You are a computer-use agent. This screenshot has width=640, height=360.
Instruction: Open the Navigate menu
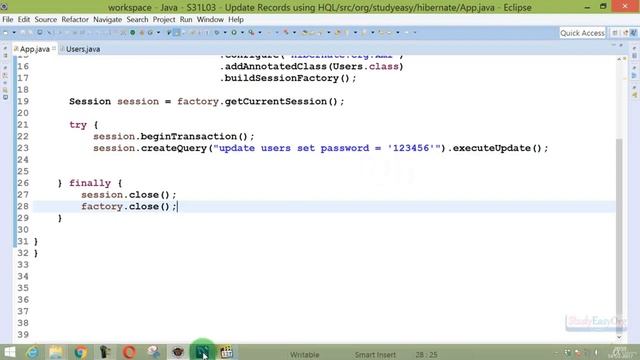click(107, 20)
